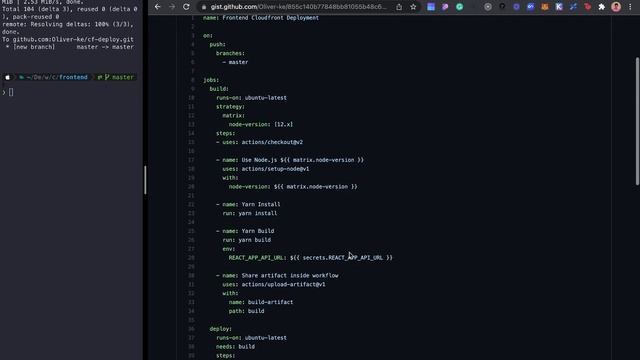Open the red extension icon
The image size is (640, 360).
tap(587, 7)
